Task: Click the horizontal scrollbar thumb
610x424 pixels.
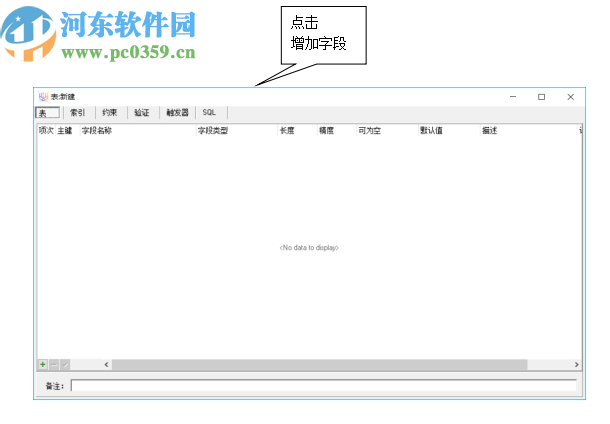Action: point(319,364)
